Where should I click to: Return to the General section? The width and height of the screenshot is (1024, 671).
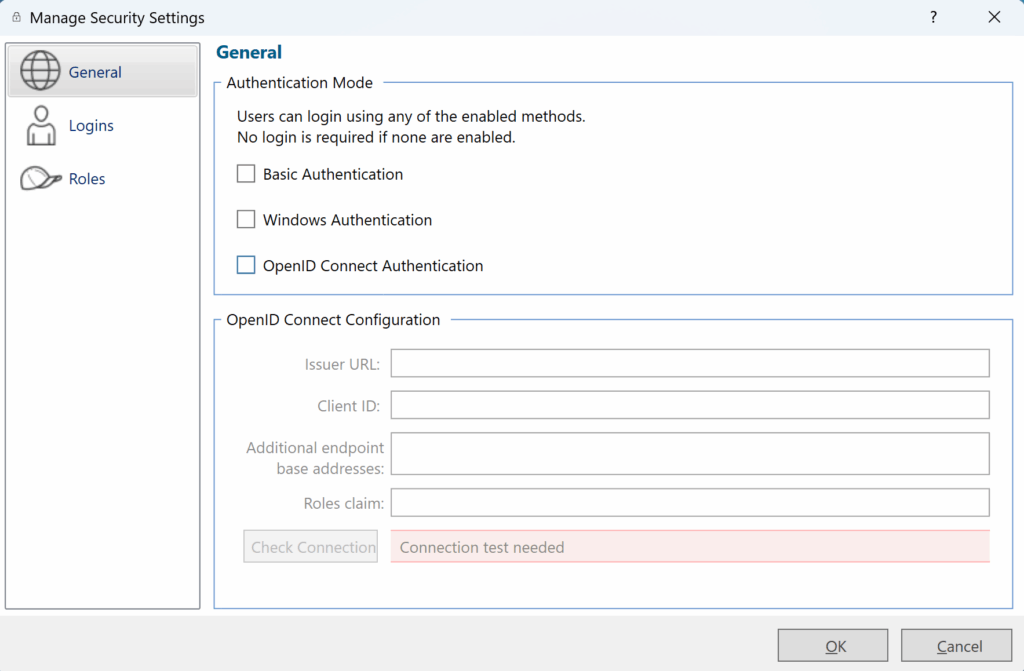click(95, 72)
